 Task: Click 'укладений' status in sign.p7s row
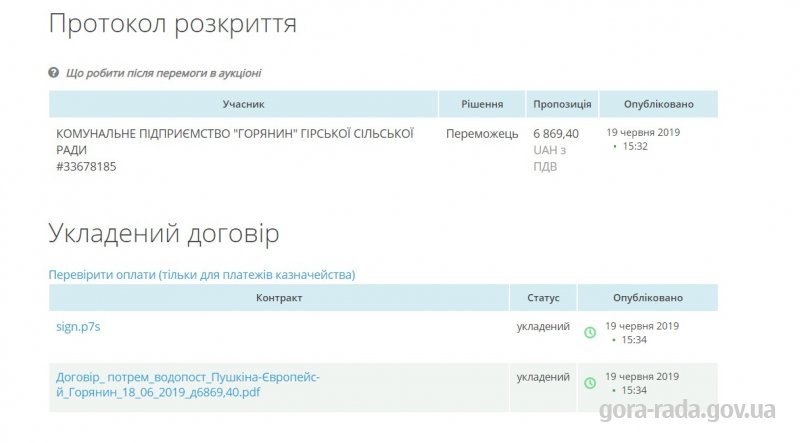tap(543, 327)
